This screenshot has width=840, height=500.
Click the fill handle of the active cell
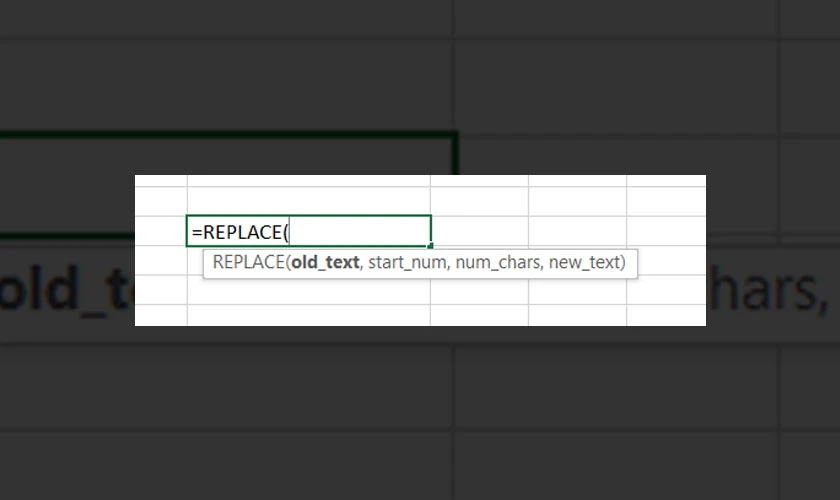point(430,246)
